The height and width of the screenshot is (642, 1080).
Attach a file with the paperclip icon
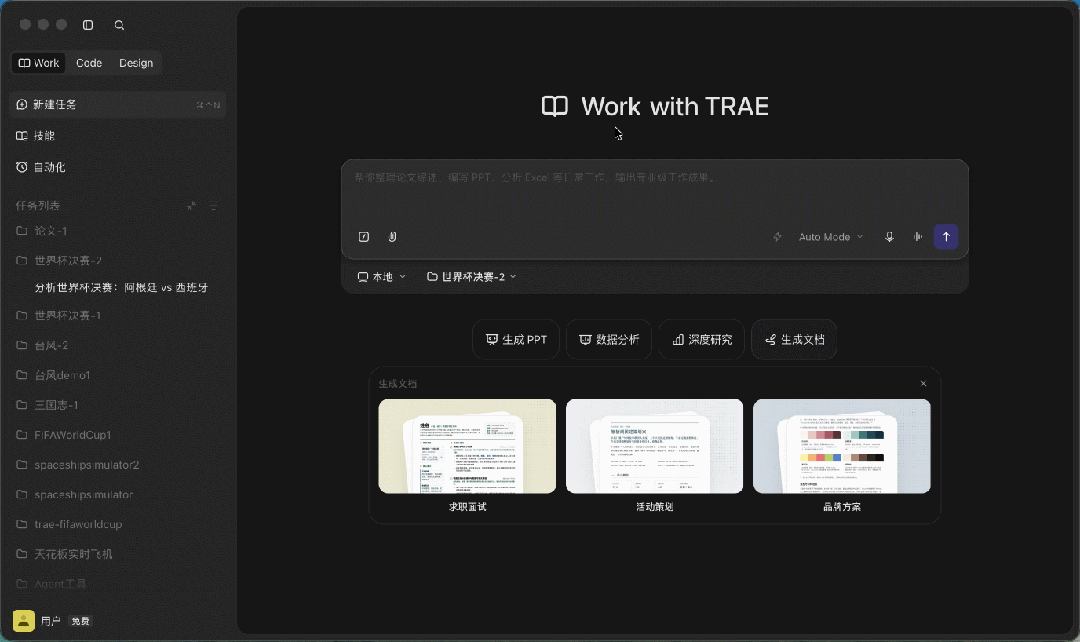tap(393, 237)
